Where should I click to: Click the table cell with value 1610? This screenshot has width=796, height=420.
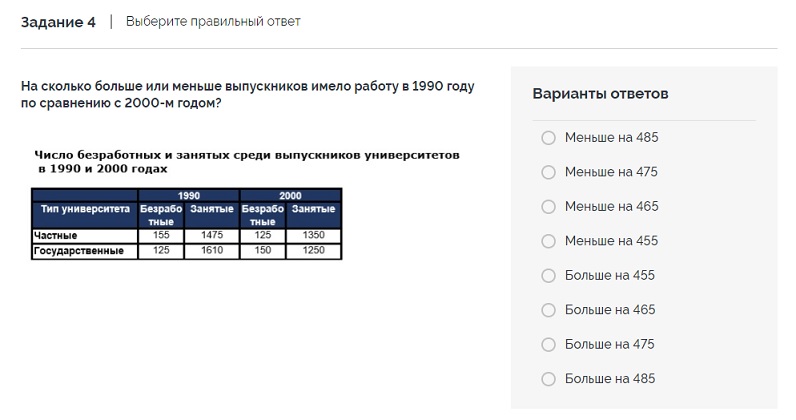point(211,251)
